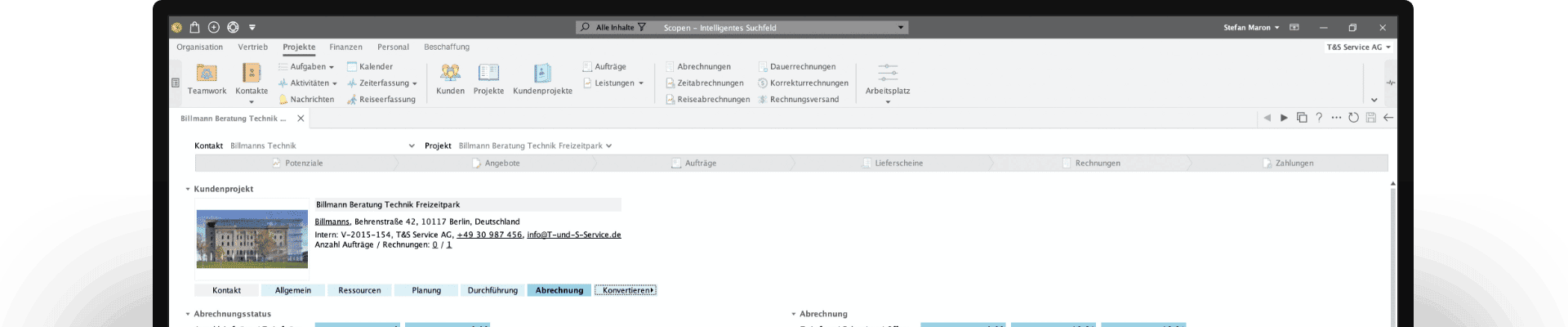Collapse the Abrechnung section on the right
The height and width of the screenshot is (327, 1568).
(793, 314)
